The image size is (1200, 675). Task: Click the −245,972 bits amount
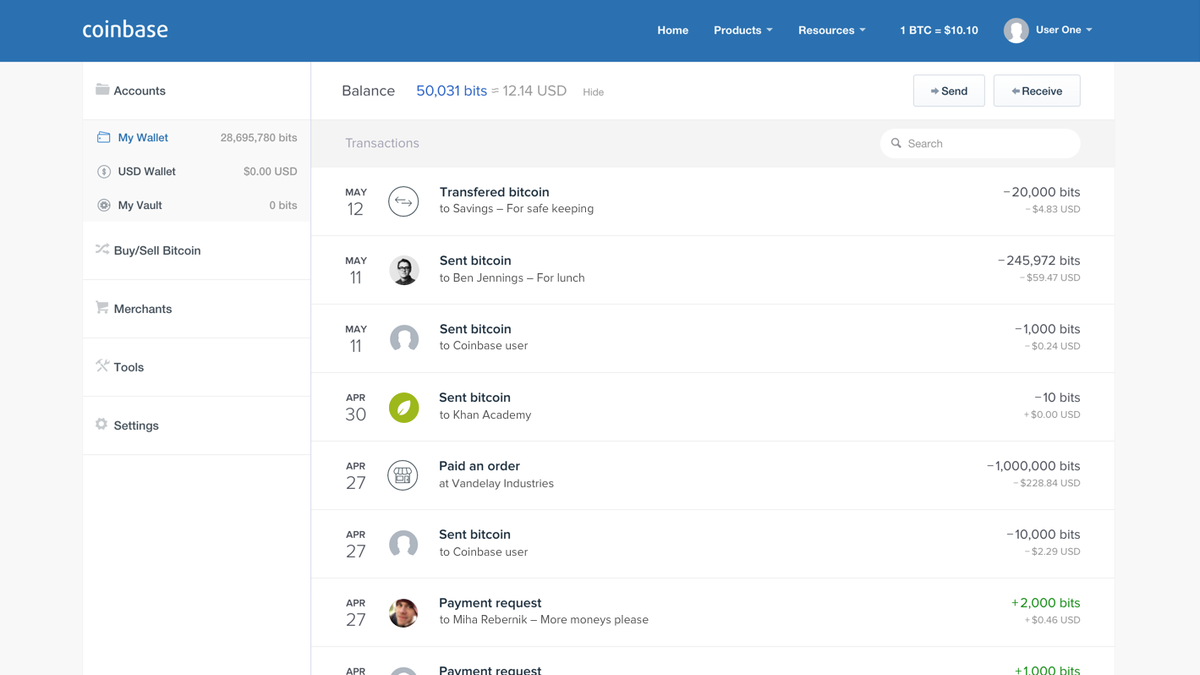click(1039, 260)
